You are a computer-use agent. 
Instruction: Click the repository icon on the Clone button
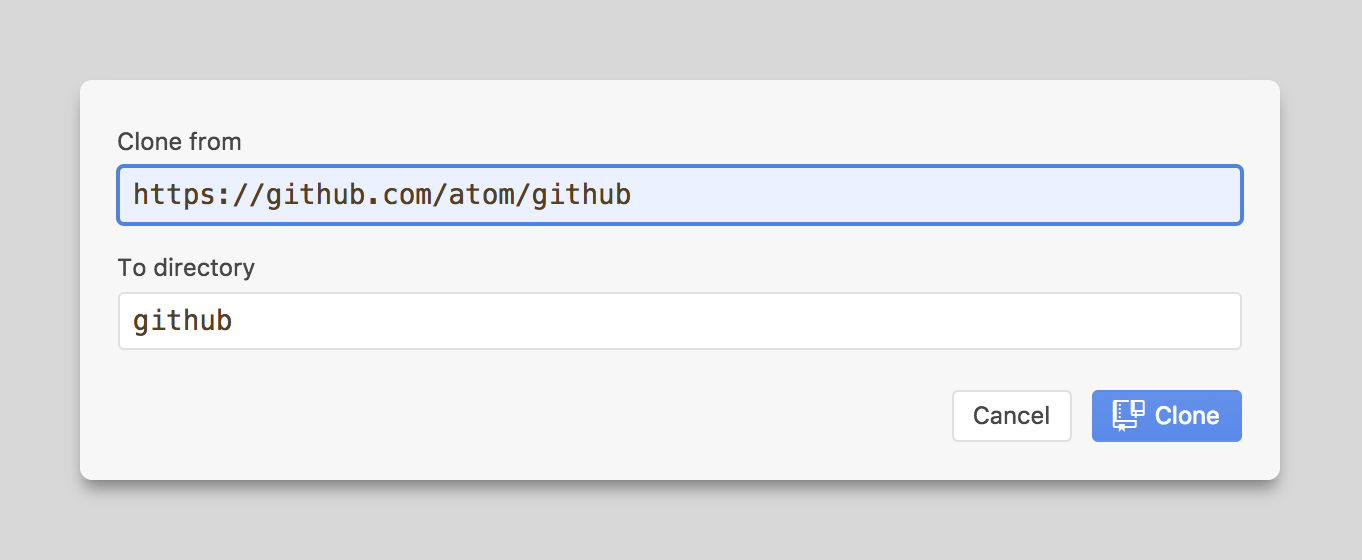pos(1128,416)
